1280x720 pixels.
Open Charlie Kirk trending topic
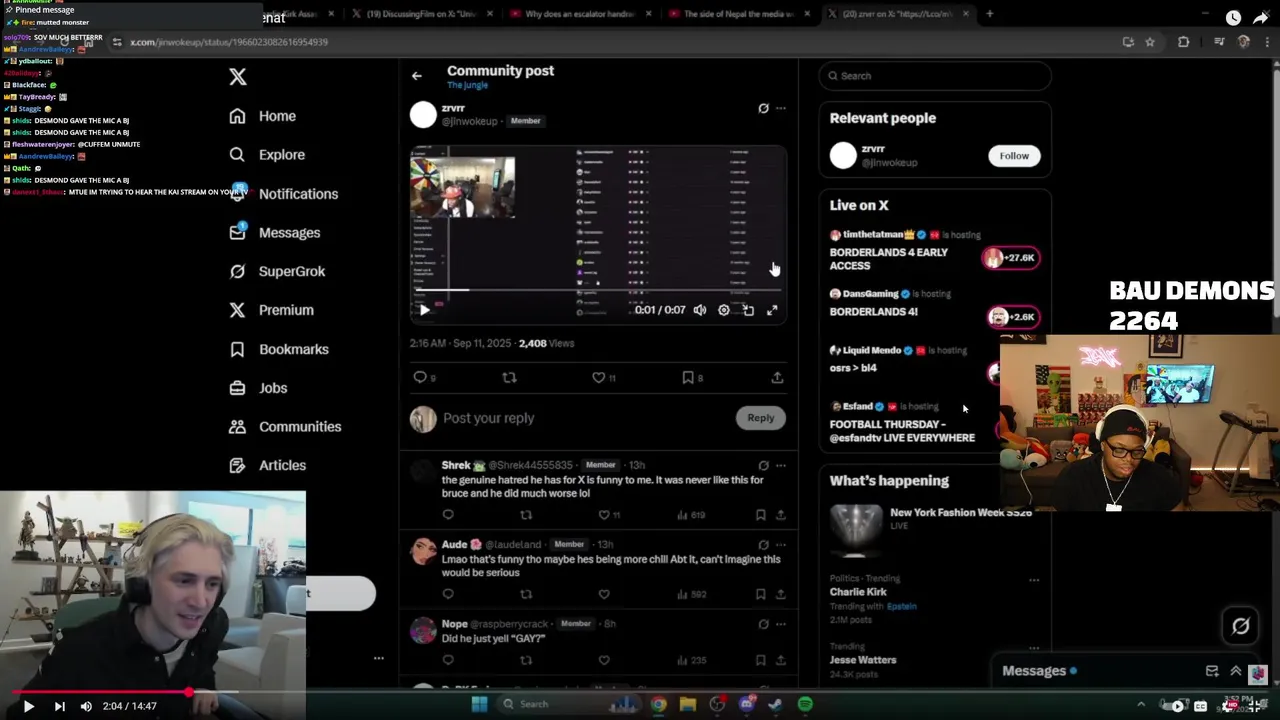click(x=860, y=592)
